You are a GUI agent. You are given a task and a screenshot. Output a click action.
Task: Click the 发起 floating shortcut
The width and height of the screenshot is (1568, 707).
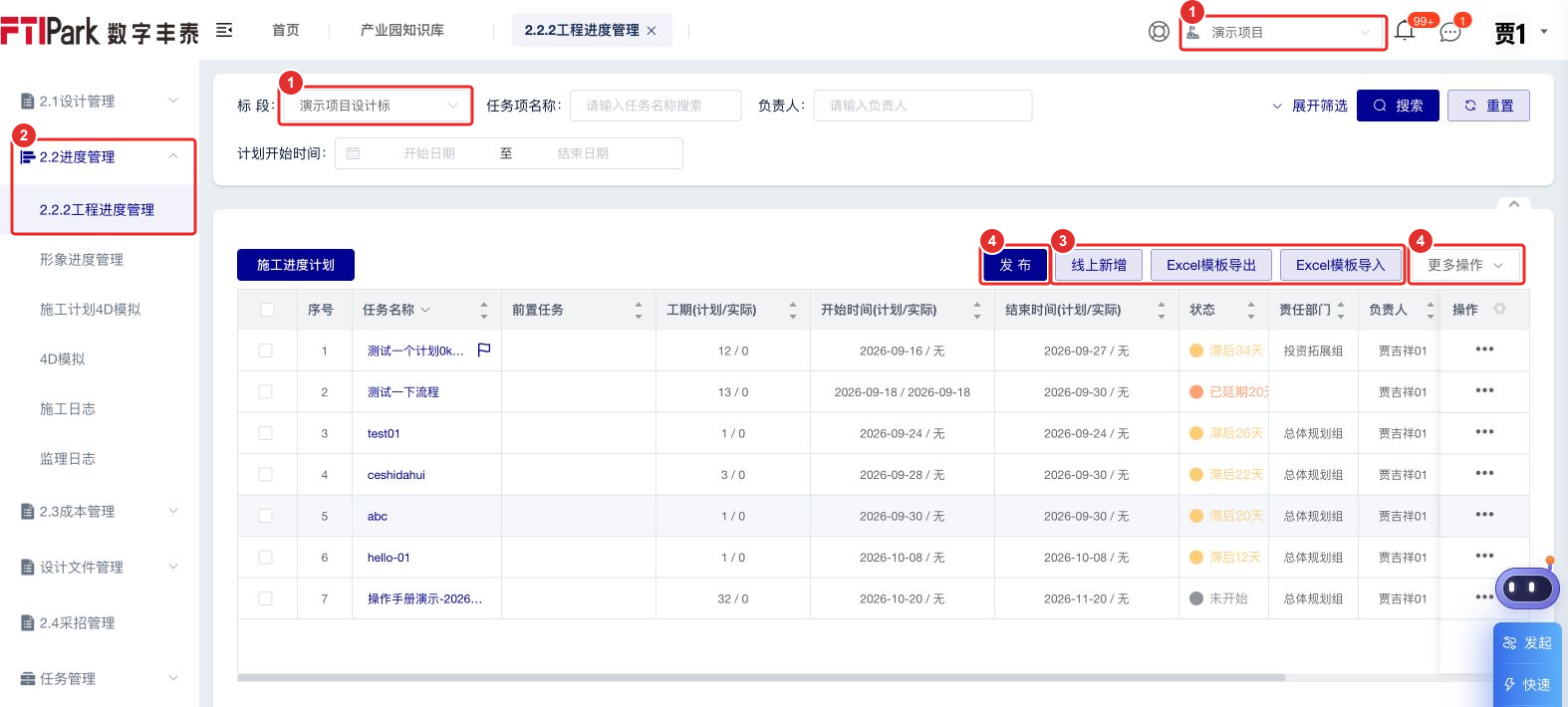(1527, 643)
